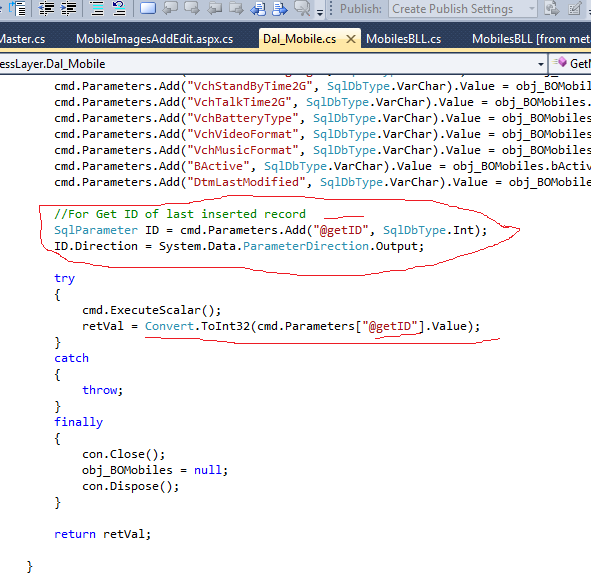Place cursor on cmd.ExecuteScalar(); line
This screenshot has width=591, height=573.
(152, 310)
